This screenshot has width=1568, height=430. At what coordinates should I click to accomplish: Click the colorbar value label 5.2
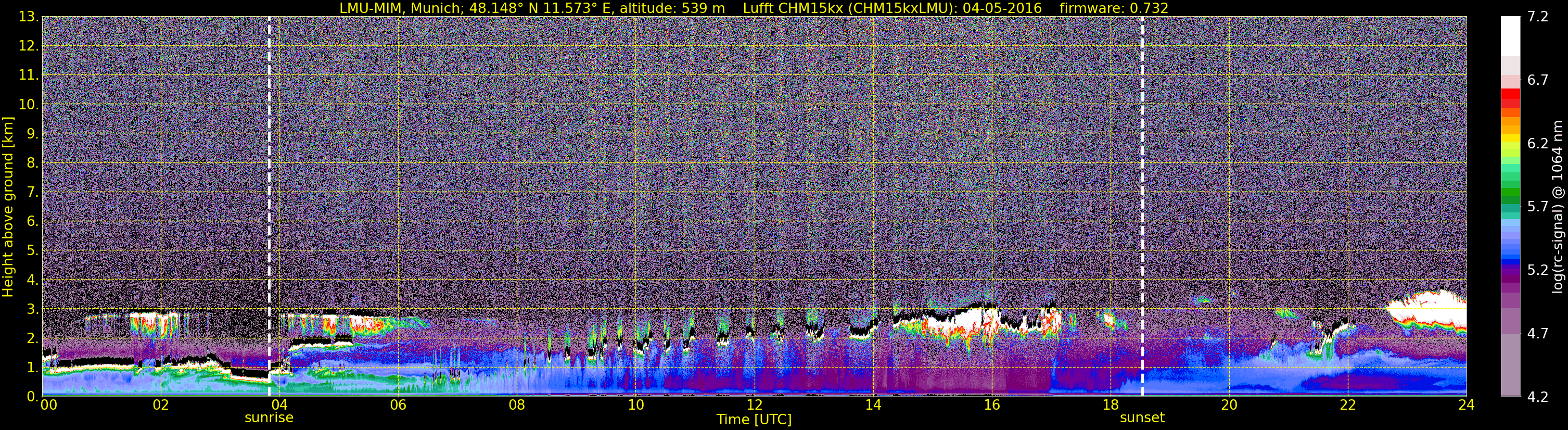click(x=1538, y=270)
